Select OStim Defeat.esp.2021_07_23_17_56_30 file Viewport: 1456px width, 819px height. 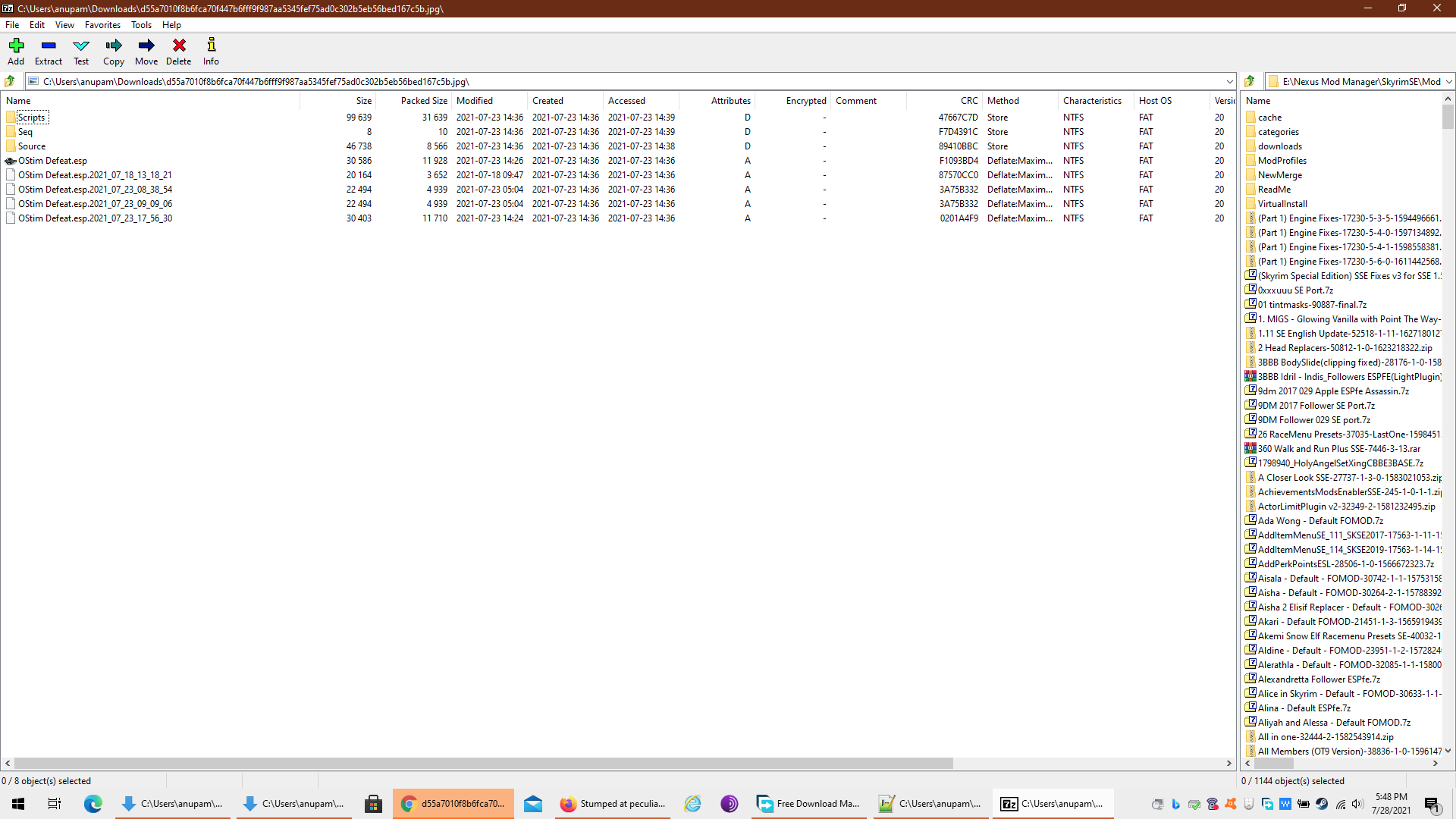coord(89,218)
